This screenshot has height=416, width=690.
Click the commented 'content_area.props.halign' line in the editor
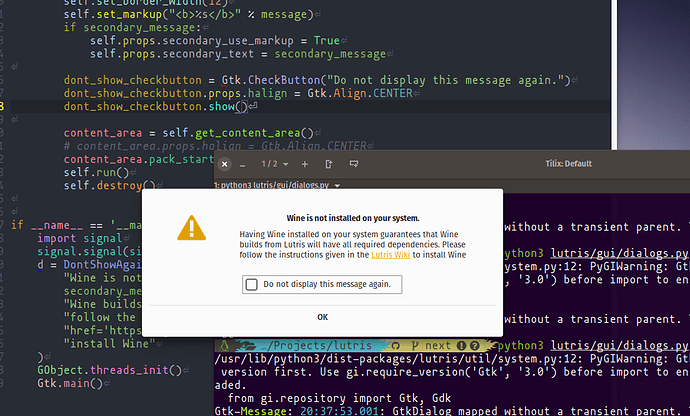pyautogui.click(x=216, y=146)
